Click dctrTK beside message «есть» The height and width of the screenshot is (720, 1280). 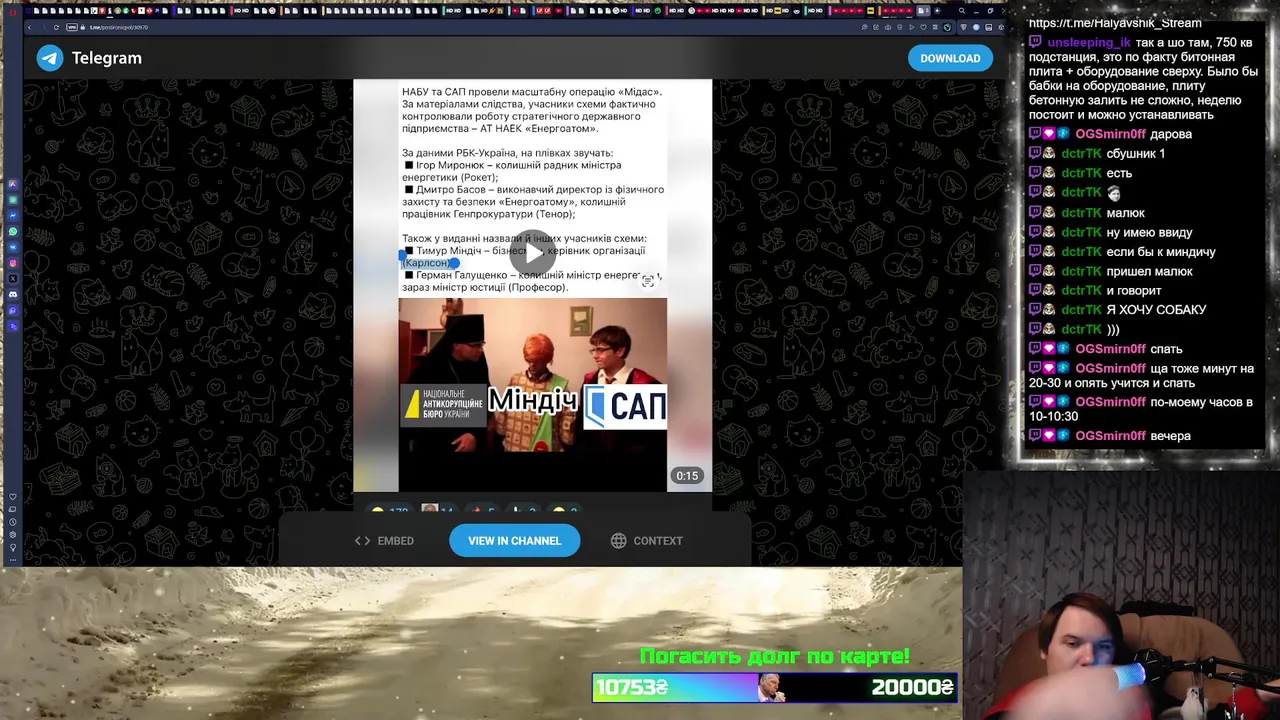pos(1081,173)
